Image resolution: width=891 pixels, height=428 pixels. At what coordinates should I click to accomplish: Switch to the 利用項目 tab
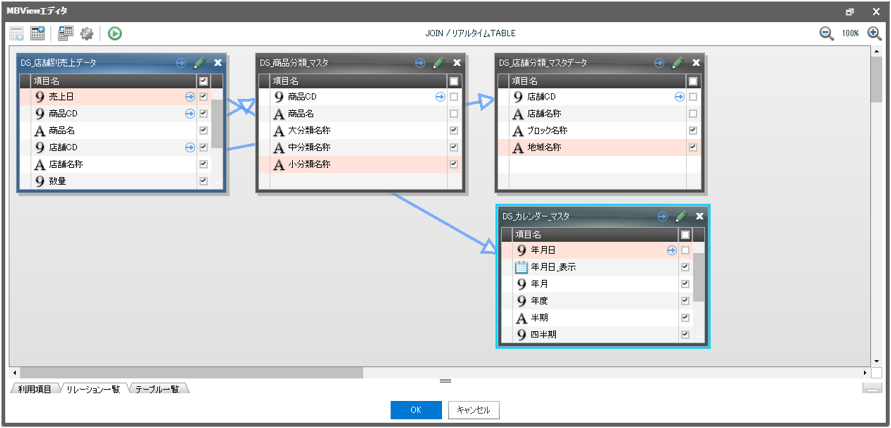35,389
